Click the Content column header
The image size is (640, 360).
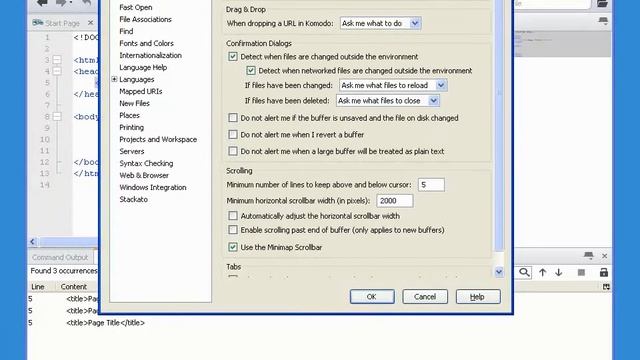(74, 287)
